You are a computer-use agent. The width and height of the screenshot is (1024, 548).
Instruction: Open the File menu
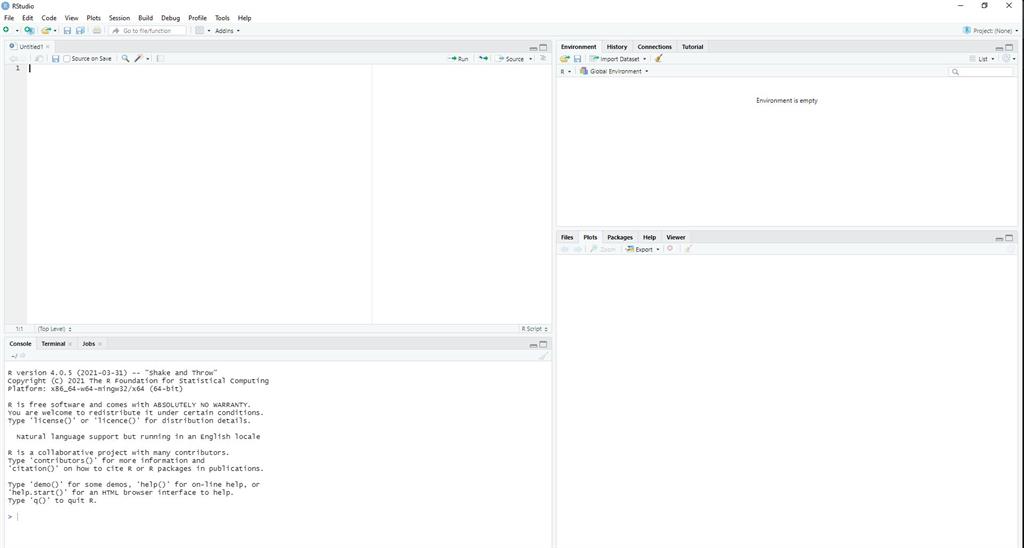9,18
